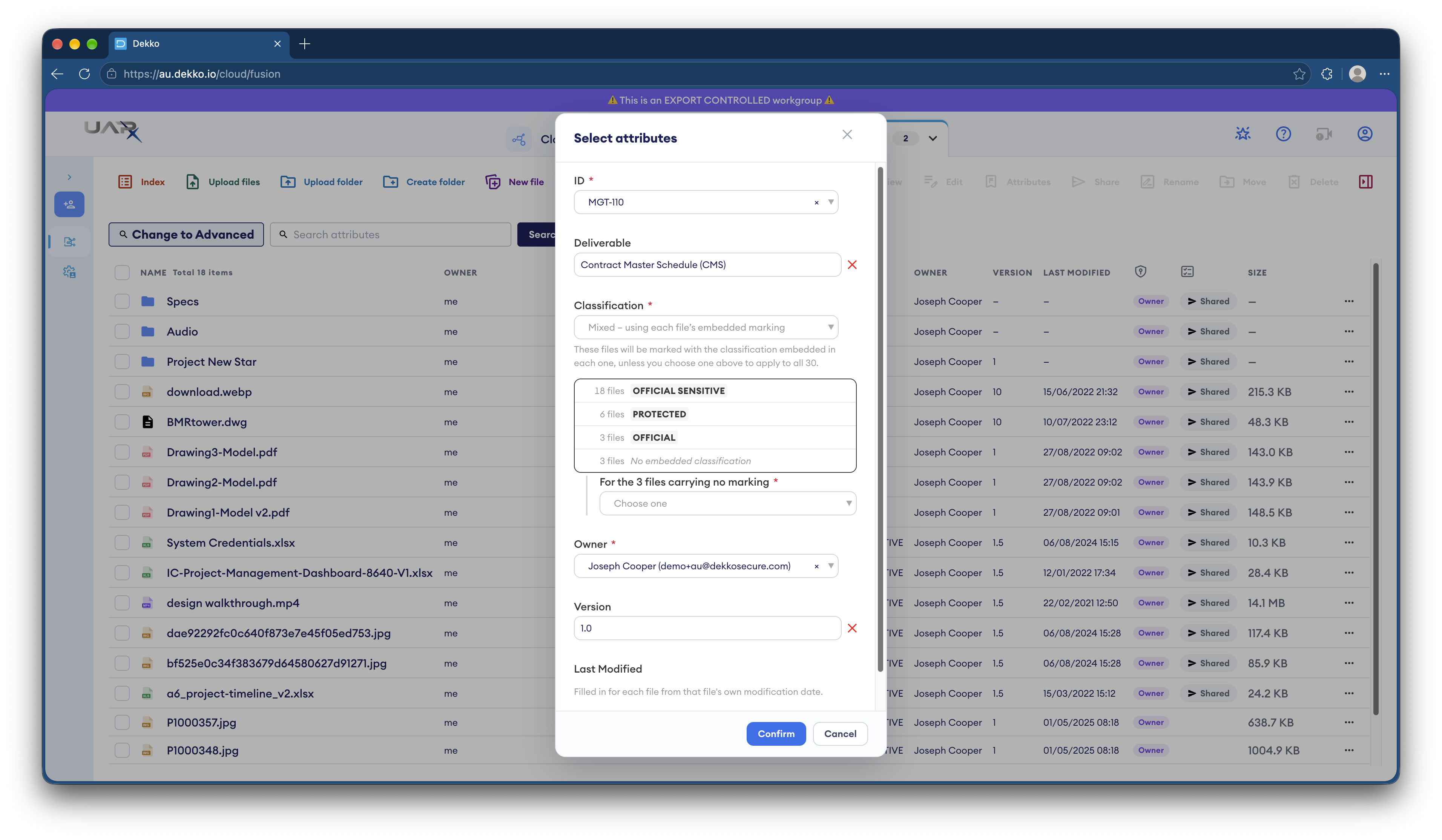The image size is (1442, 840).
Task: Open the Classification dropdown
Action: [x=706, y=327]
